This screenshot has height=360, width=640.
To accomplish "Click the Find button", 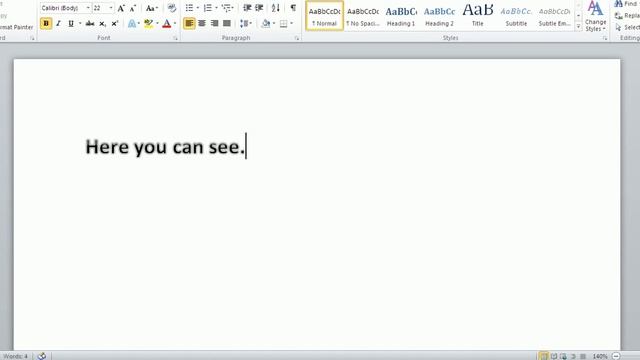I will click(627, 4).
